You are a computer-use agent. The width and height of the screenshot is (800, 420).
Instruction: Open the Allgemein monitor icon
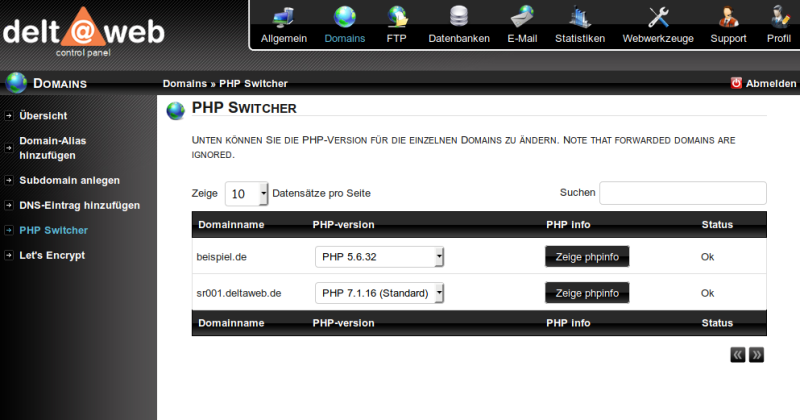(284, 17)
